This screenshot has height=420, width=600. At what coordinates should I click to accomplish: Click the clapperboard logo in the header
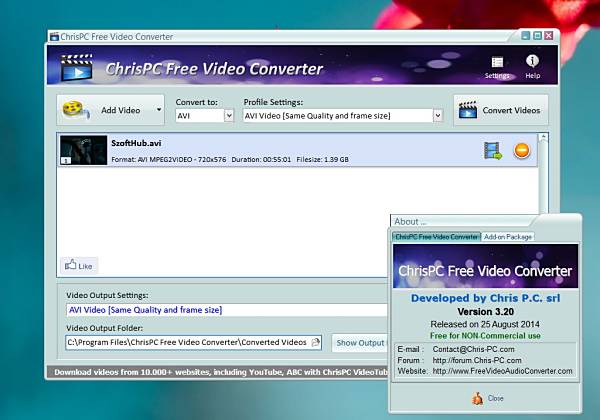point(77,67)
